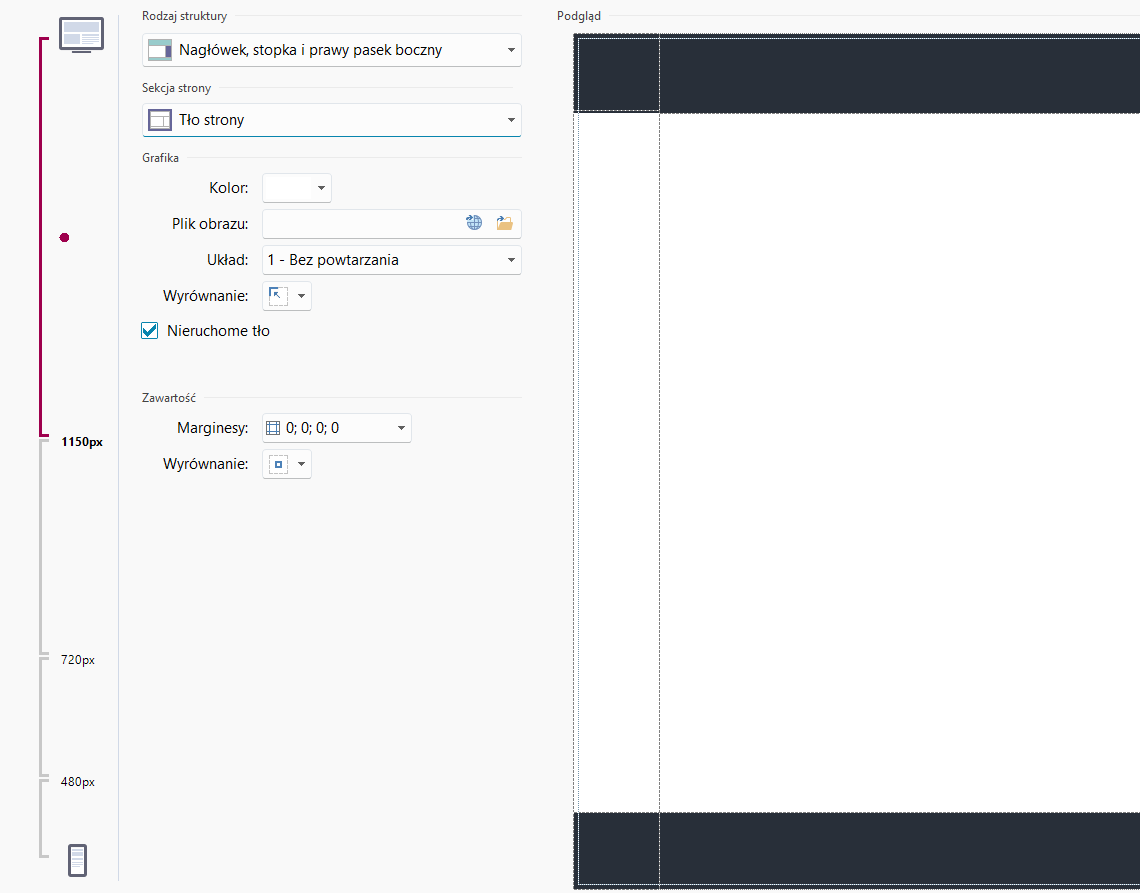The width and height of the screenshot is (1140, 893).
Task: Click the desktop viewport icon
Action: (81, 34)
